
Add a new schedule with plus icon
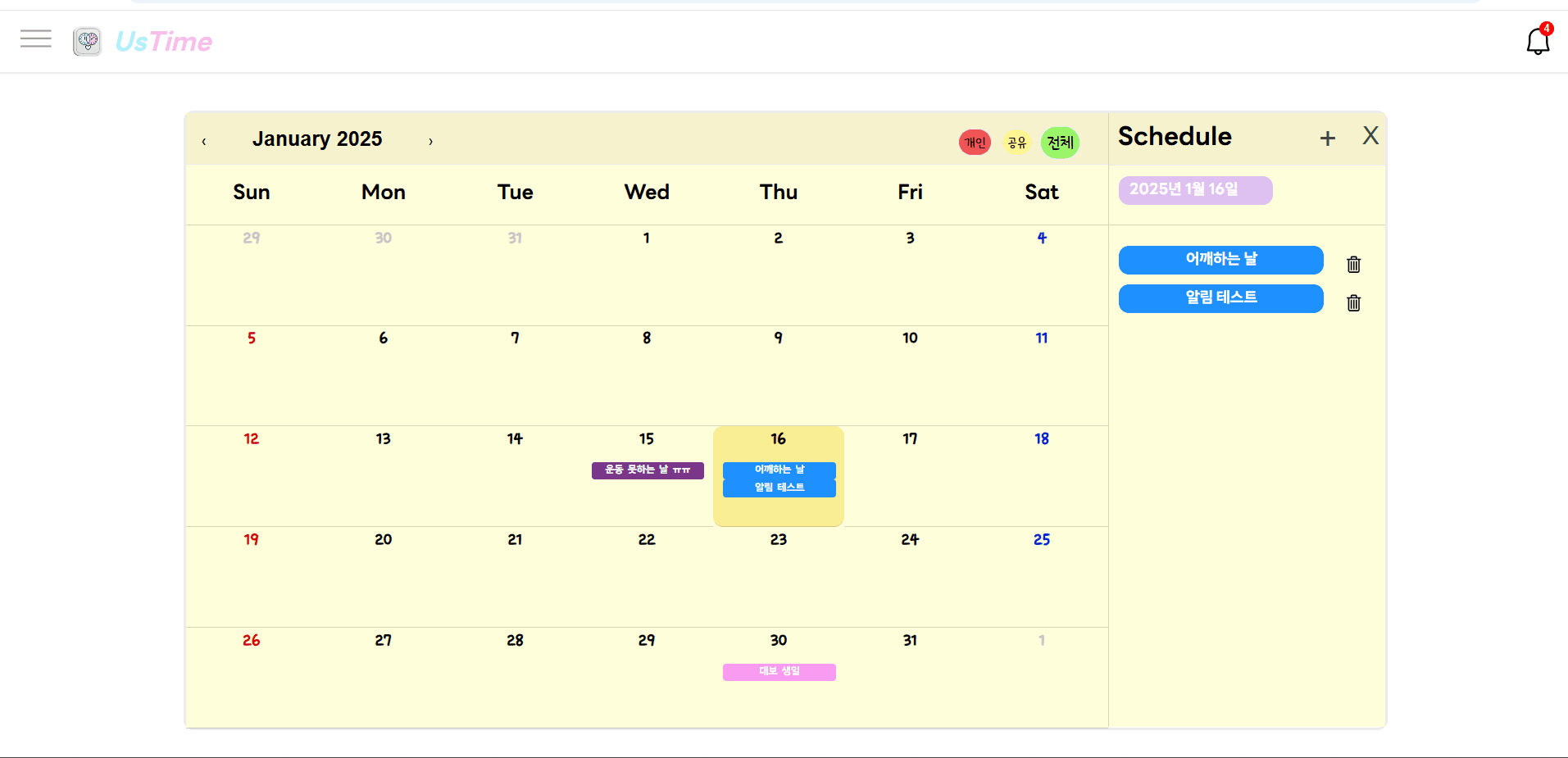click(x=1327, y=138)
